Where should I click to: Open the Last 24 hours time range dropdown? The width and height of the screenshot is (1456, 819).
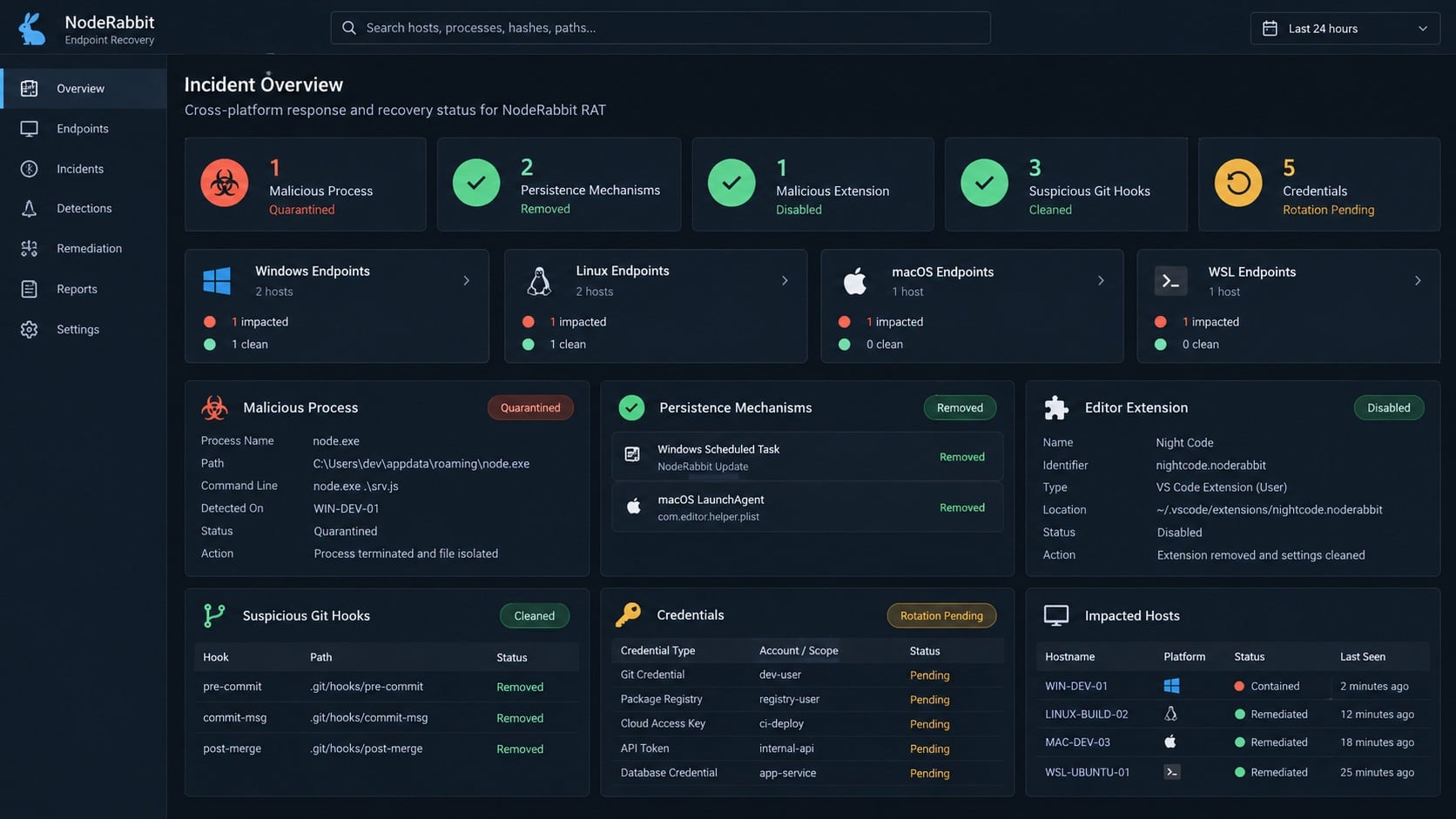pos(1345,29)
